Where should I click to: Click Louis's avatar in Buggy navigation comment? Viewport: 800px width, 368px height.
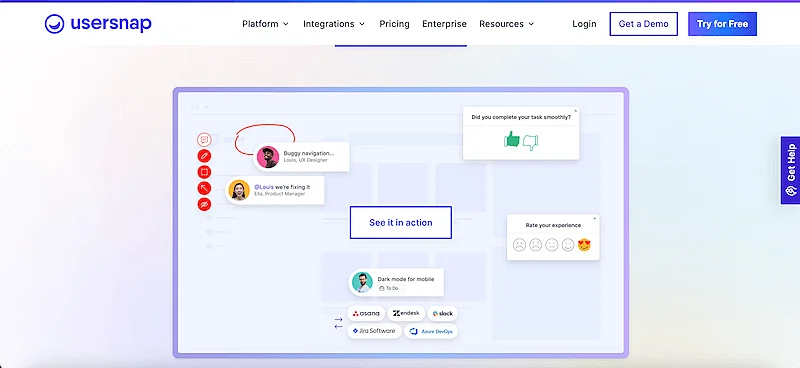[x=268, y=157]
